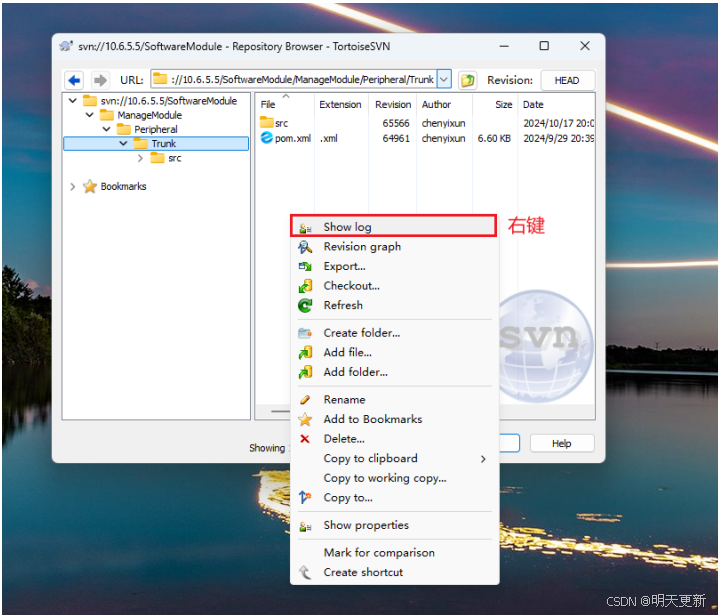This screenshot has height=615, width=718.
Task: Select Add file... menu entry
Action: coord(394,353)
